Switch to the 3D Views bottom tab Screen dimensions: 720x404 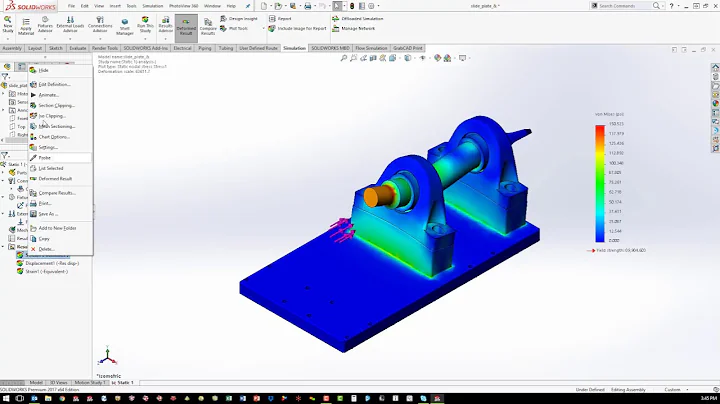pos(58,382)
